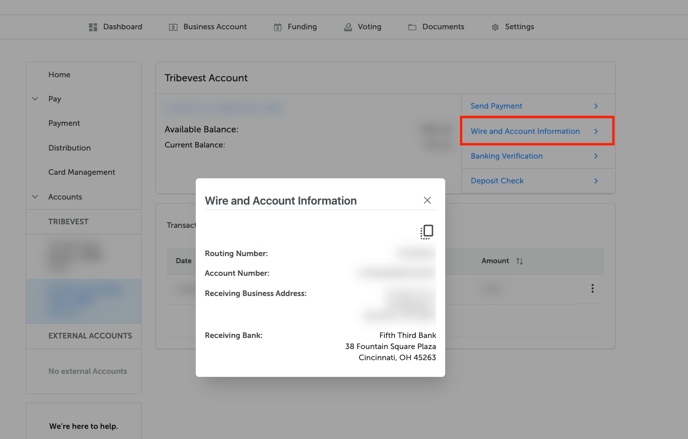Click the chevron next to Send Payment

[596, 106]
